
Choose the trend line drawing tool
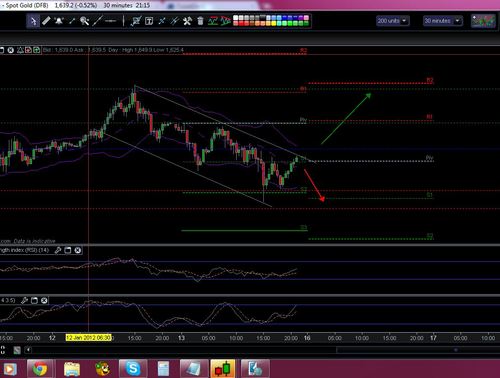(x=97, y=21)
